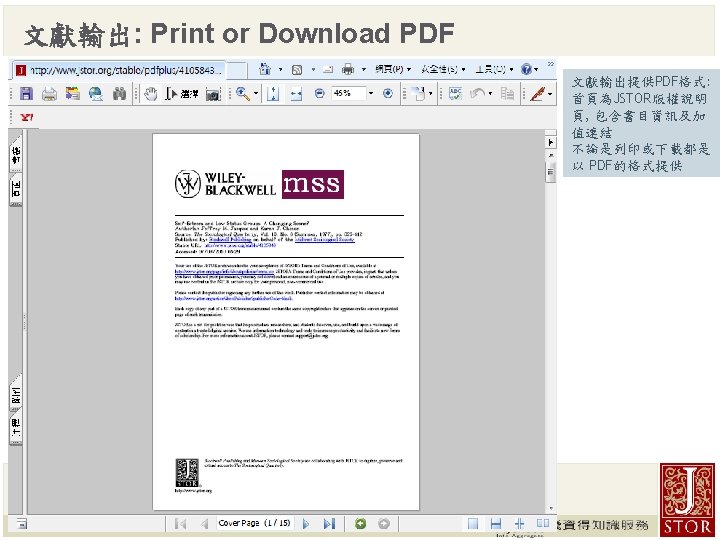This screenshot has width=720, height=540.
Task: Open the 網頁(P) Page menu
Action: [x=393, y=69]
